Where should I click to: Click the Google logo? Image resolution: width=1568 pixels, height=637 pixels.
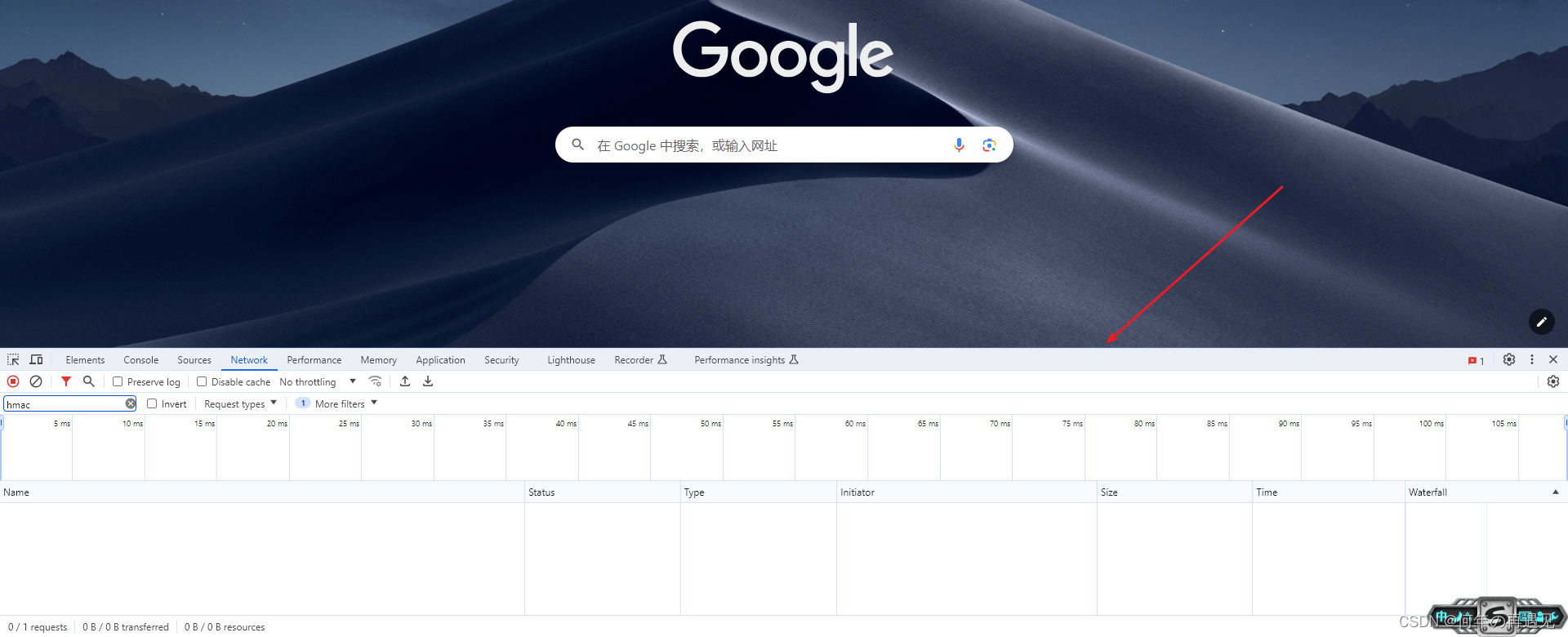coord(783,56)
